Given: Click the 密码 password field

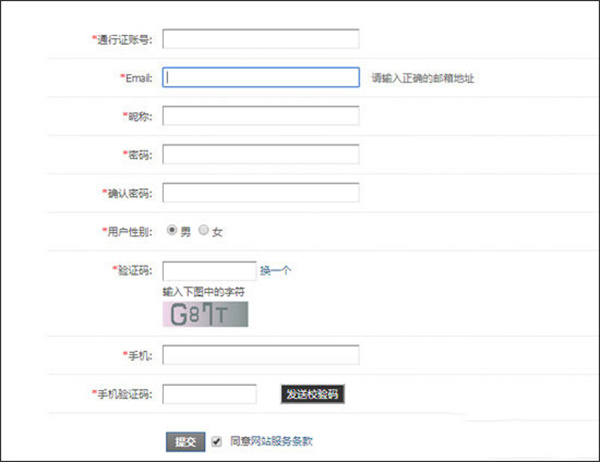Looking at the screenshot, I should [x=261, y=154].
